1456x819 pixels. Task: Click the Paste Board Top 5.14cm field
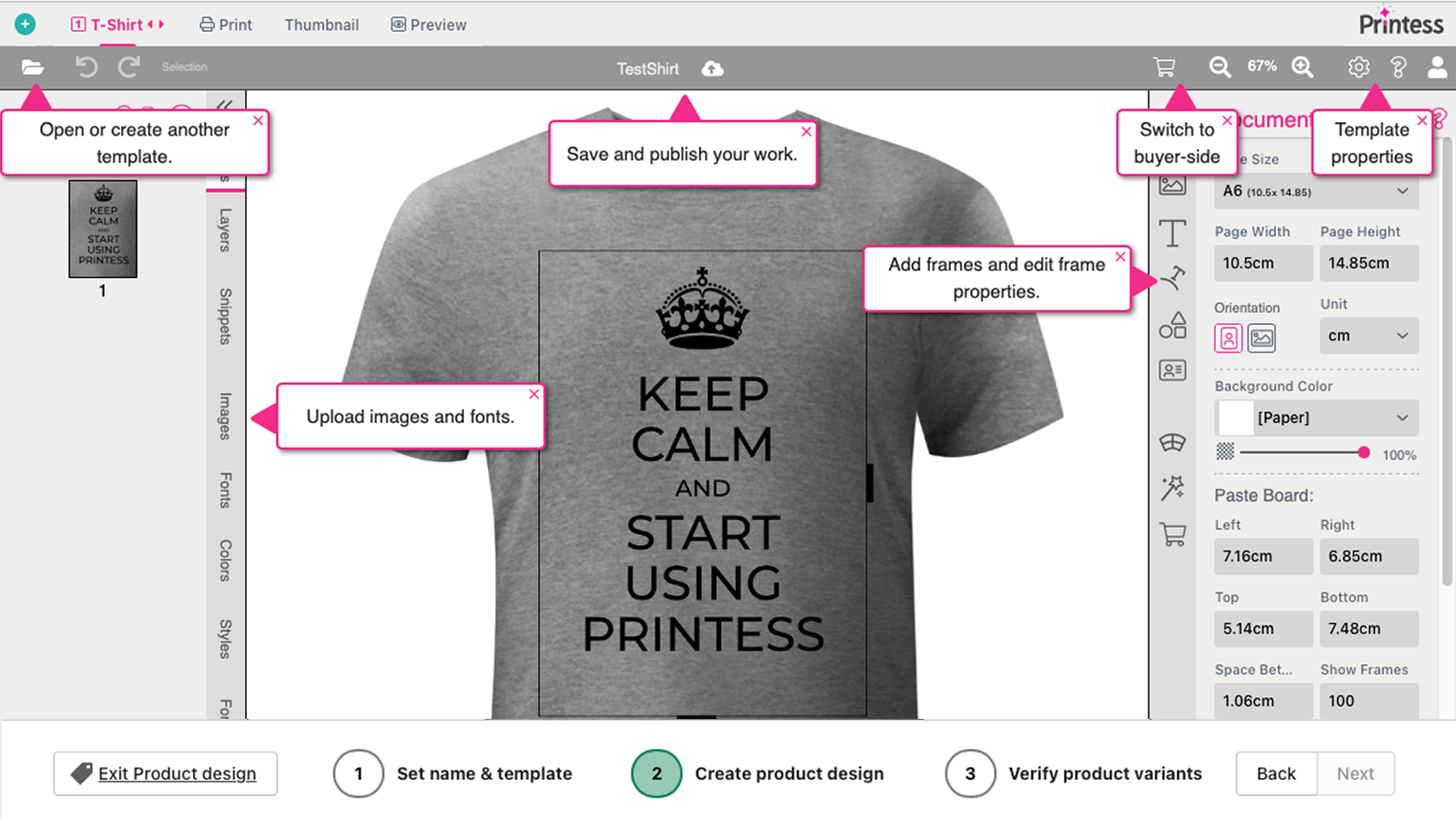(1264, 629)
